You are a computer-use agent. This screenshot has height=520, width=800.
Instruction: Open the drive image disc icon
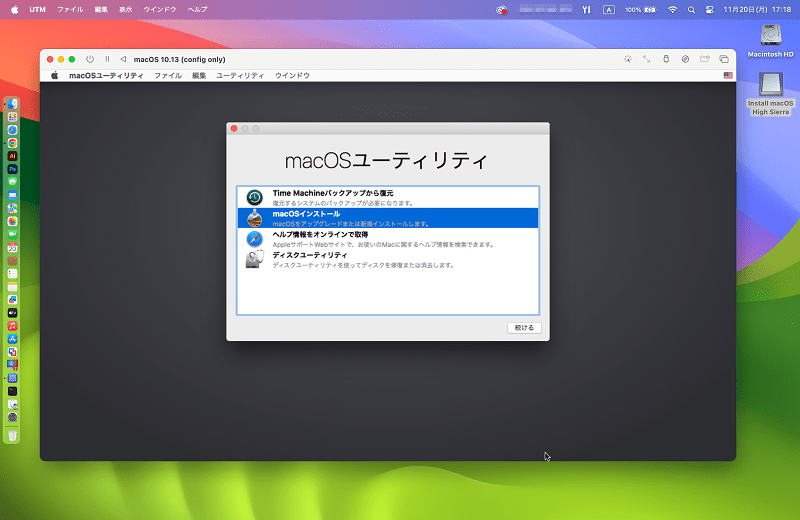pos(685,59)
